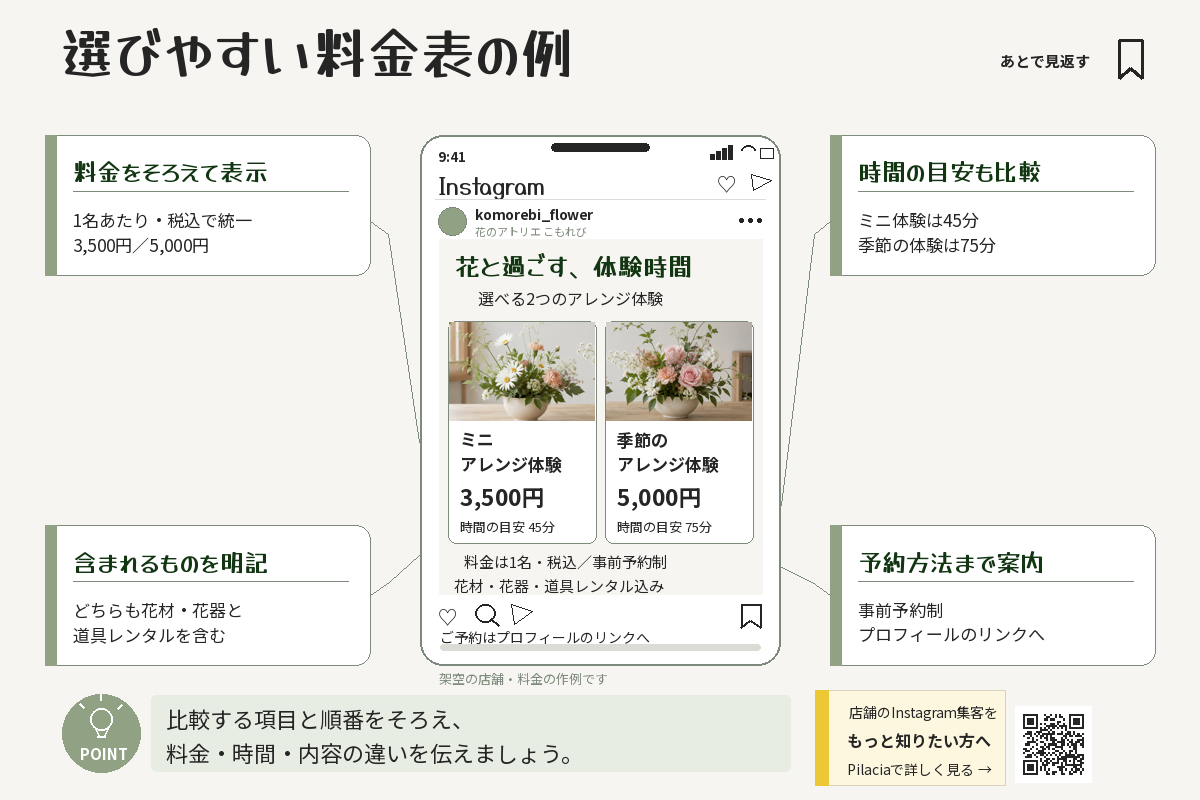Click 1名あたり・税込で統一 line
1200x800 pixels.
pyautogui.click(x=163, y=221)
